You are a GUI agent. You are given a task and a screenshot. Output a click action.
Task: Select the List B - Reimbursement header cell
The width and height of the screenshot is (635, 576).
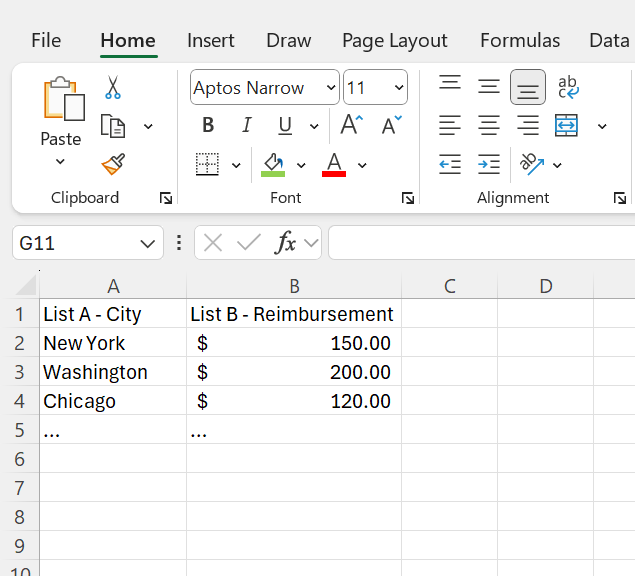tap(294, 314)
